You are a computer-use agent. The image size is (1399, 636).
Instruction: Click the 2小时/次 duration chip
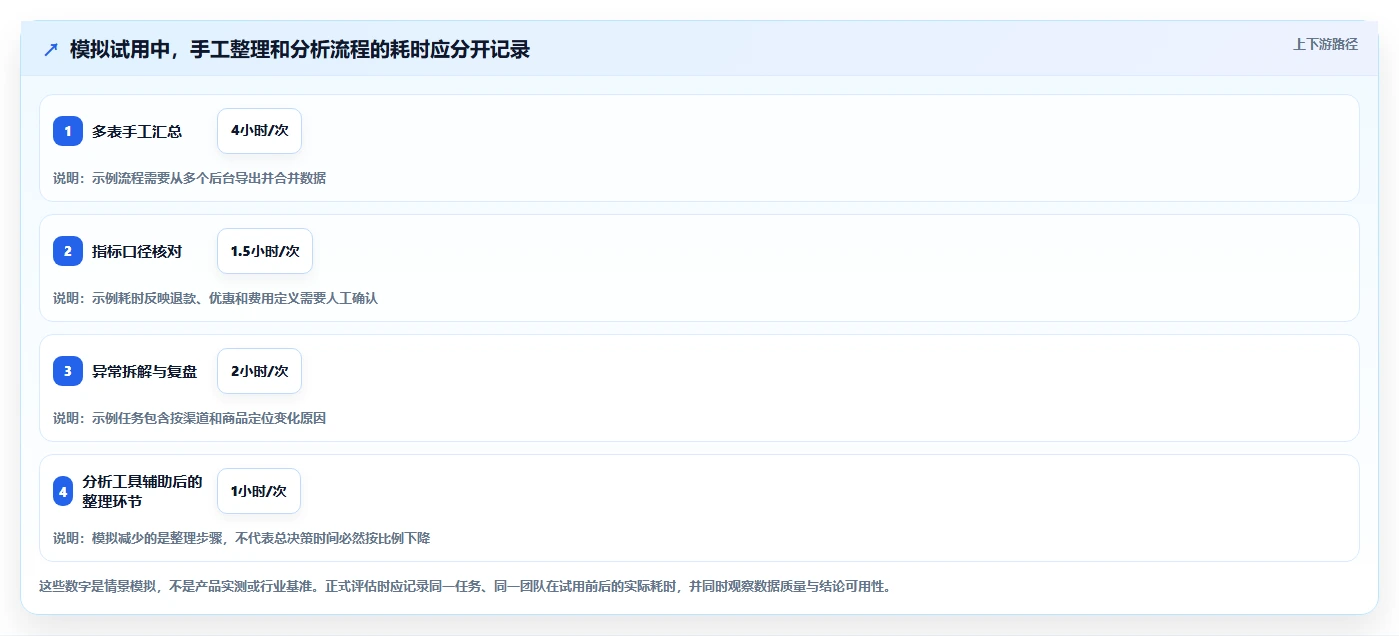[259, 371]
